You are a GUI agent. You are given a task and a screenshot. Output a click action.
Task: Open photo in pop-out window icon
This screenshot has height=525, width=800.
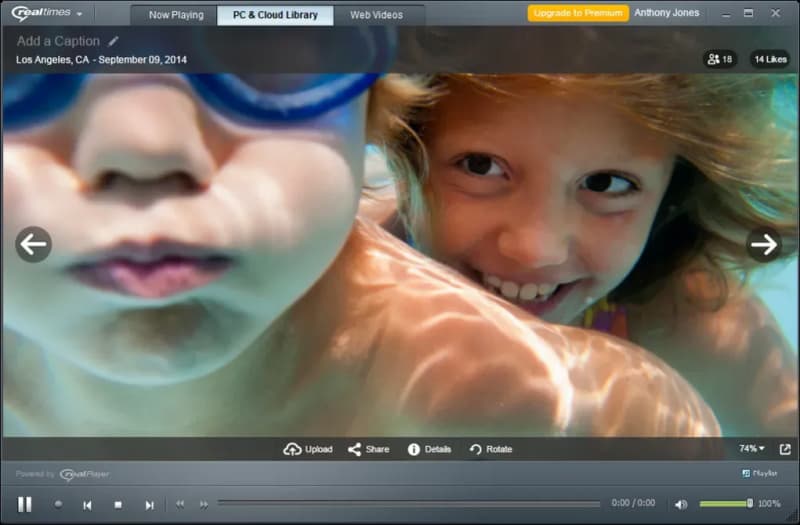click(785, 449)
